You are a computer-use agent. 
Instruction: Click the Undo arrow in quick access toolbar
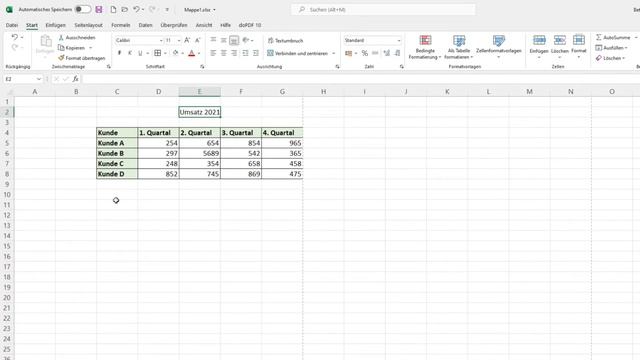click(136, 9)
